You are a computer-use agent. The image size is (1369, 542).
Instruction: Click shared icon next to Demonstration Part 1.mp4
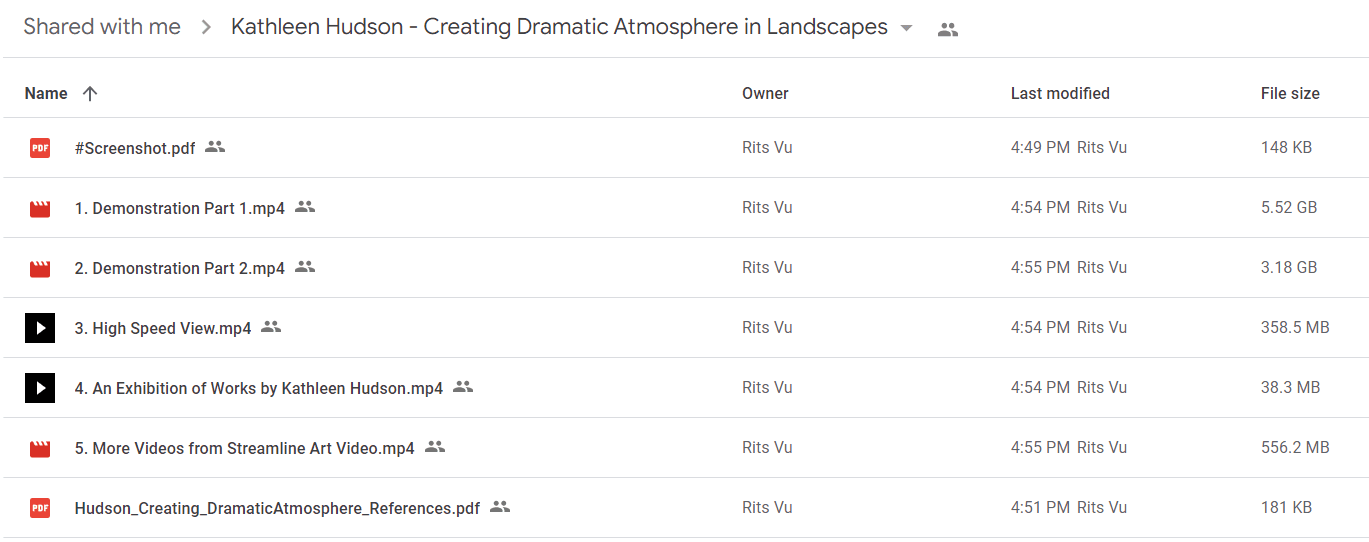click(305, 207)
